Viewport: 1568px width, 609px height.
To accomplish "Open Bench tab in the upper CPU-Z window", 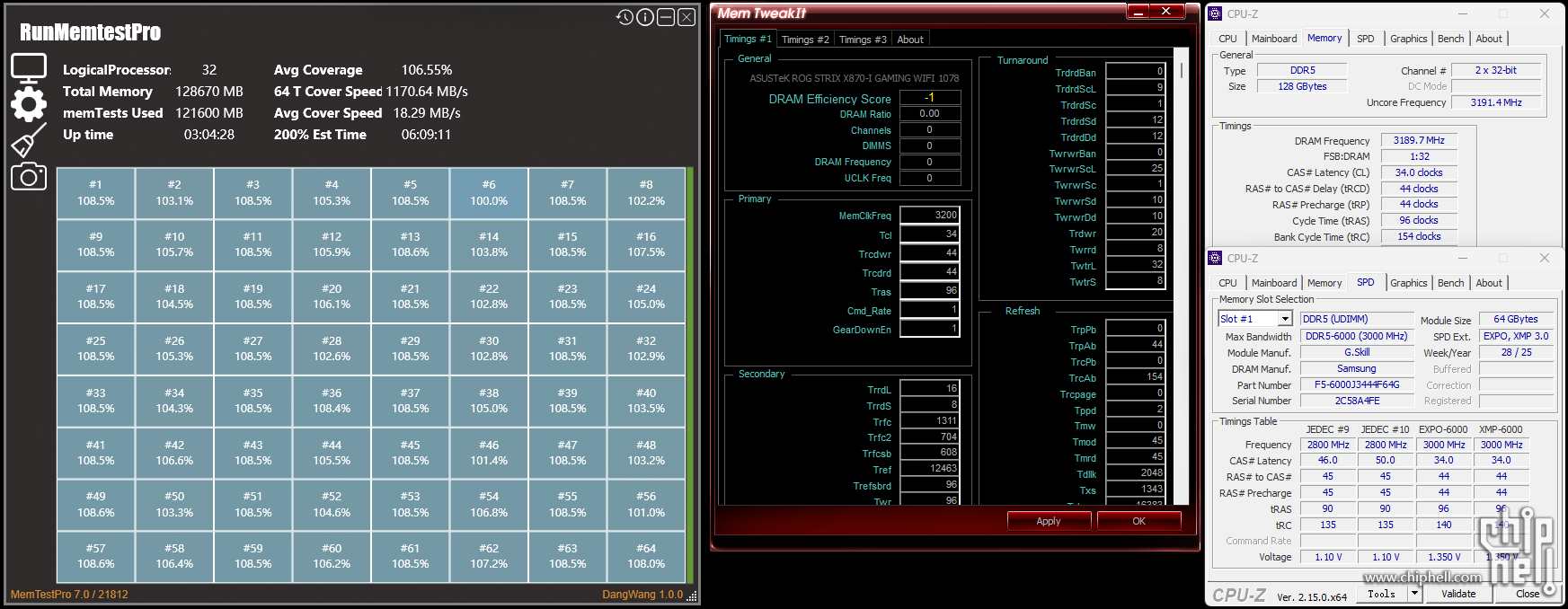I will point(1450,39).
